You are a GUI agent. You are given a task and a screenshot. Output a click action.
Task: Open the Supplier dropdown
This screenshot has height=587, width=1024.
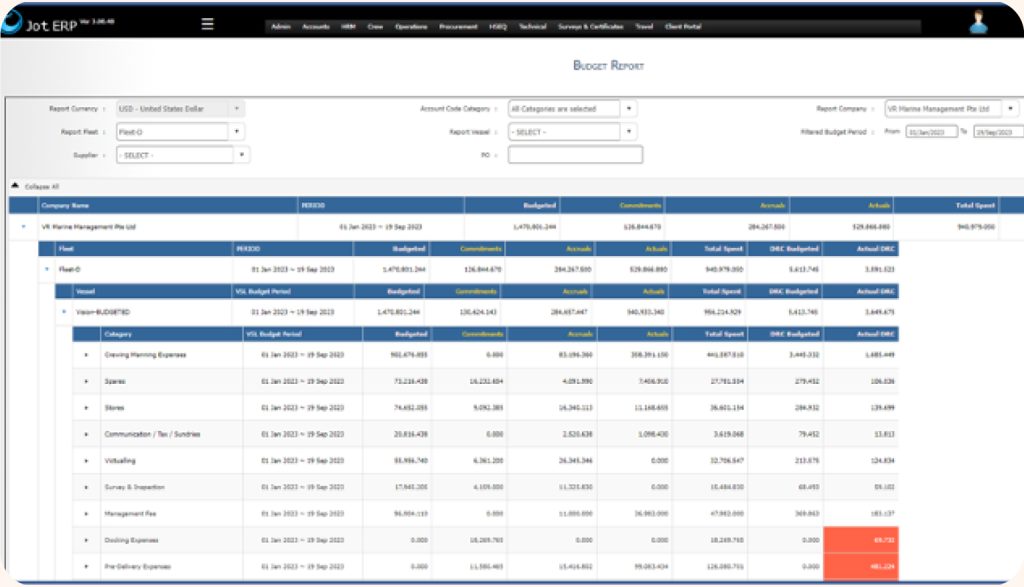(x=183, y=155)
